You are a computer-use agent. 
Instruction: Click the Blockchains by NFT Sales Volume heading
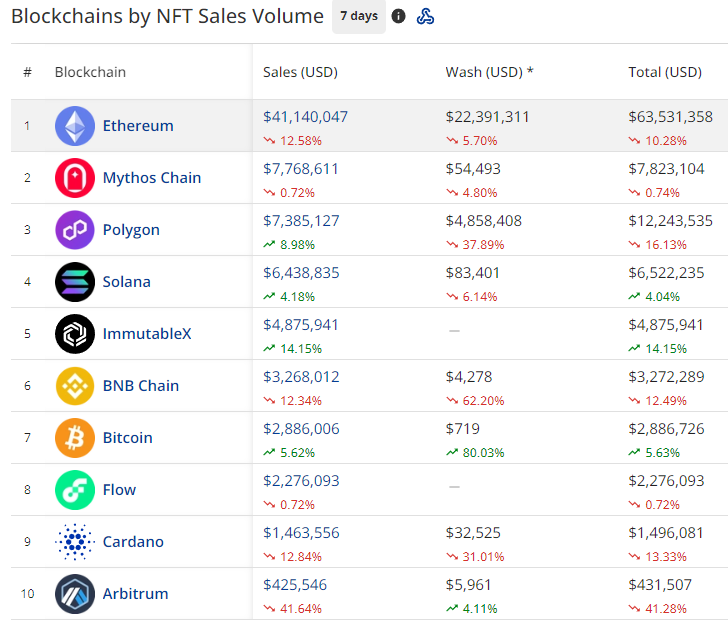point(167,17)
